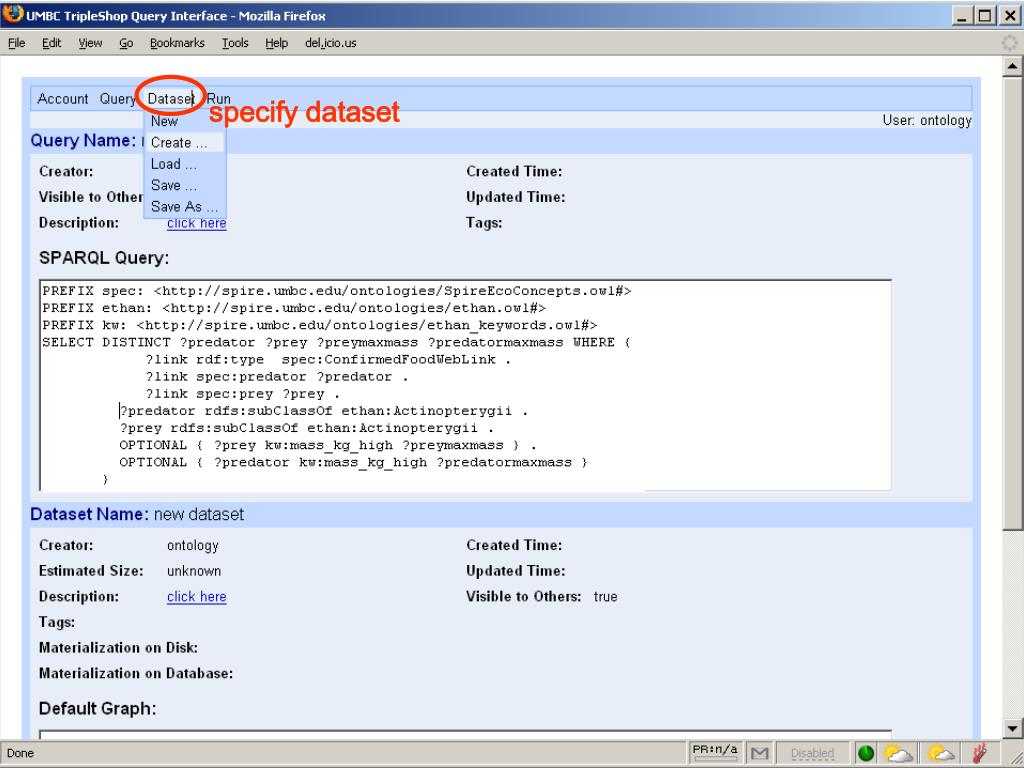This screenshot has height=768, width=1024.
Task: Open the Firefox Edit menu
Action: pos(52,43)
